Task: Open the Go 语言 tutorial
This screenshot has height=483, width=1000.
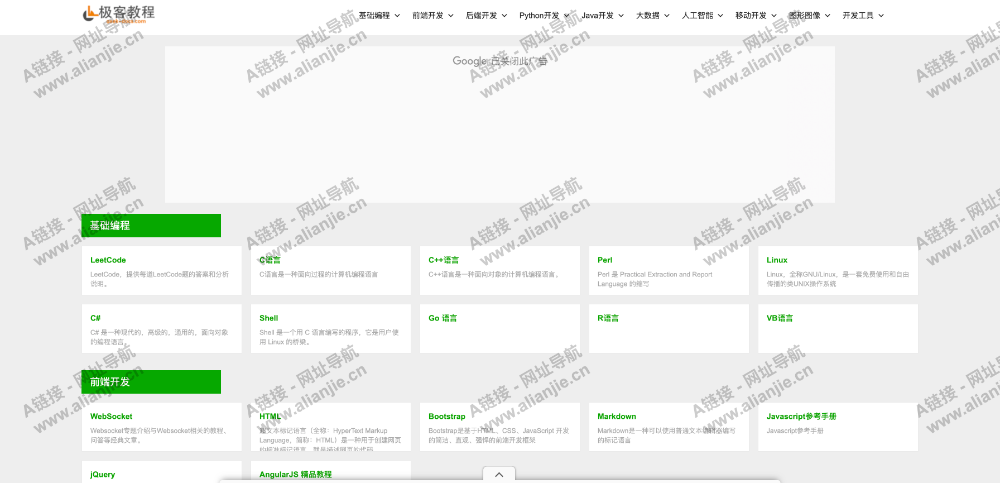Action: pyautogui.click(x=442, y=318)
